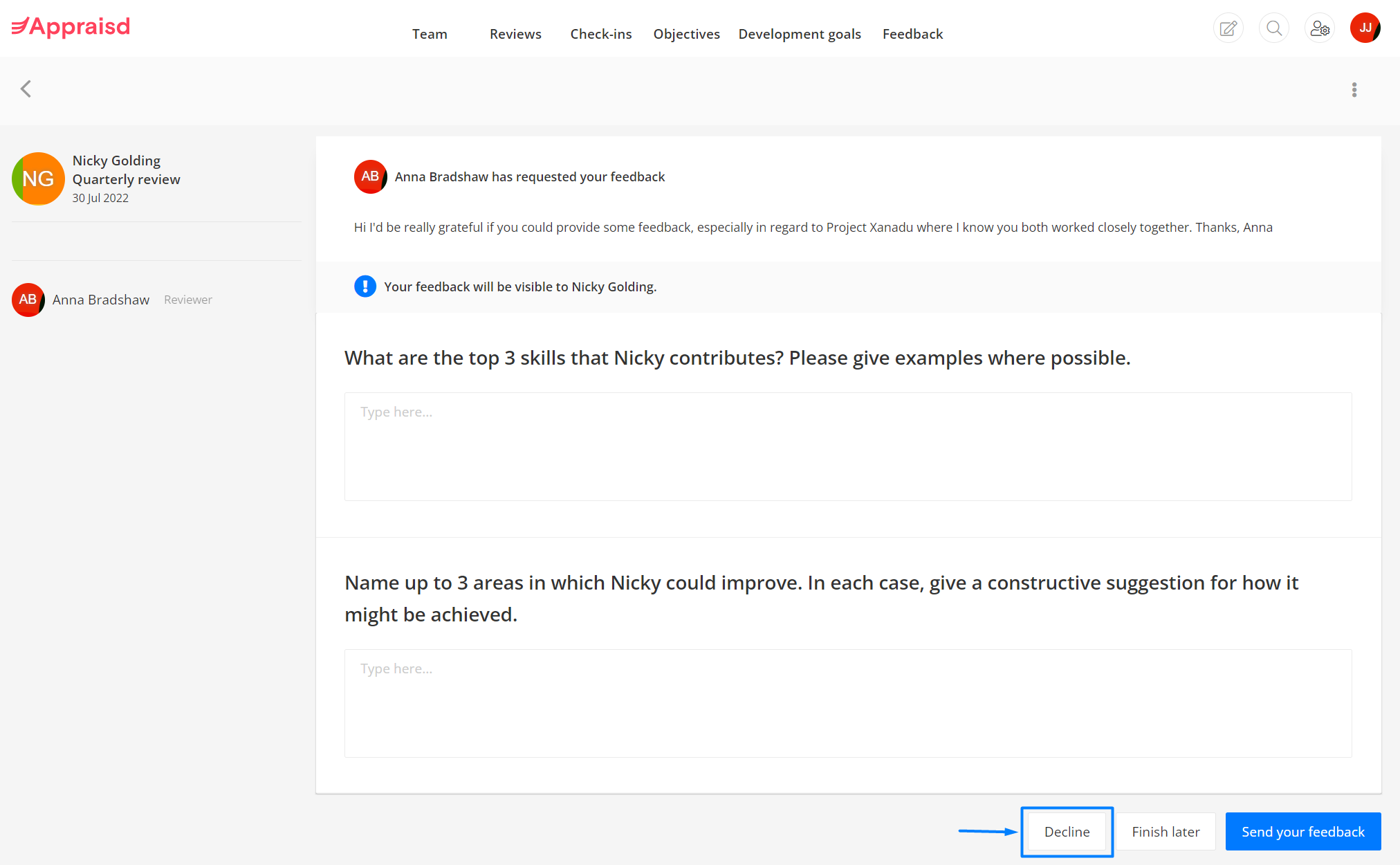
Task: Focus the top 3 skills answer box
Action: click(848, 447)
